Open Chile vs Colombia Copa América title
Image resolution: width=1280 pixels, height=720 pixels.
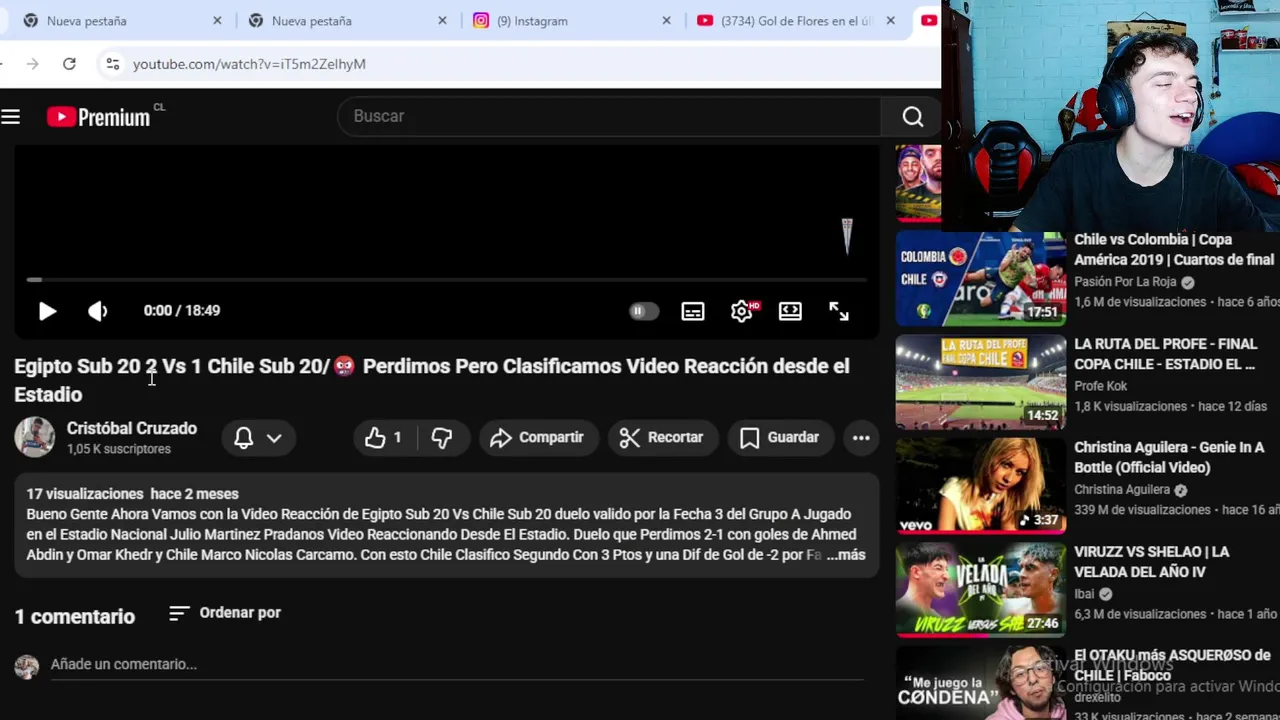[x=1174, y=250]
